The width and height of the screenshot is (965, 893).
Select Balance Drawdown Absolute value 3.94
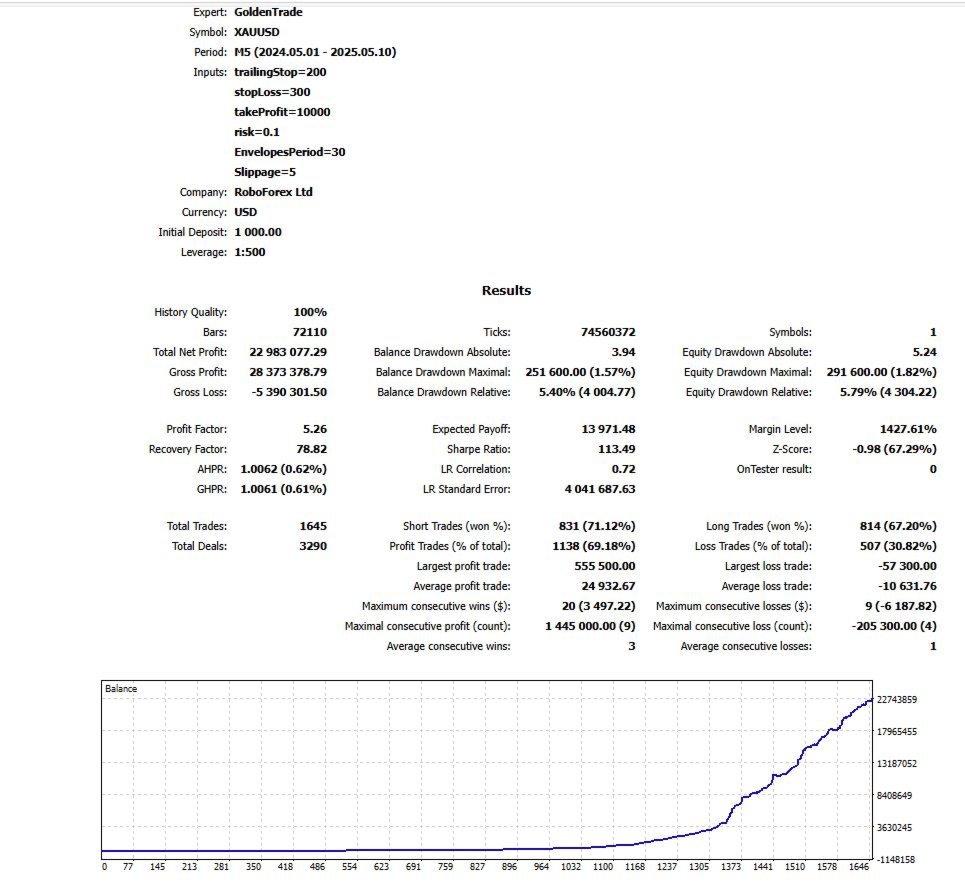coord(623,352)
